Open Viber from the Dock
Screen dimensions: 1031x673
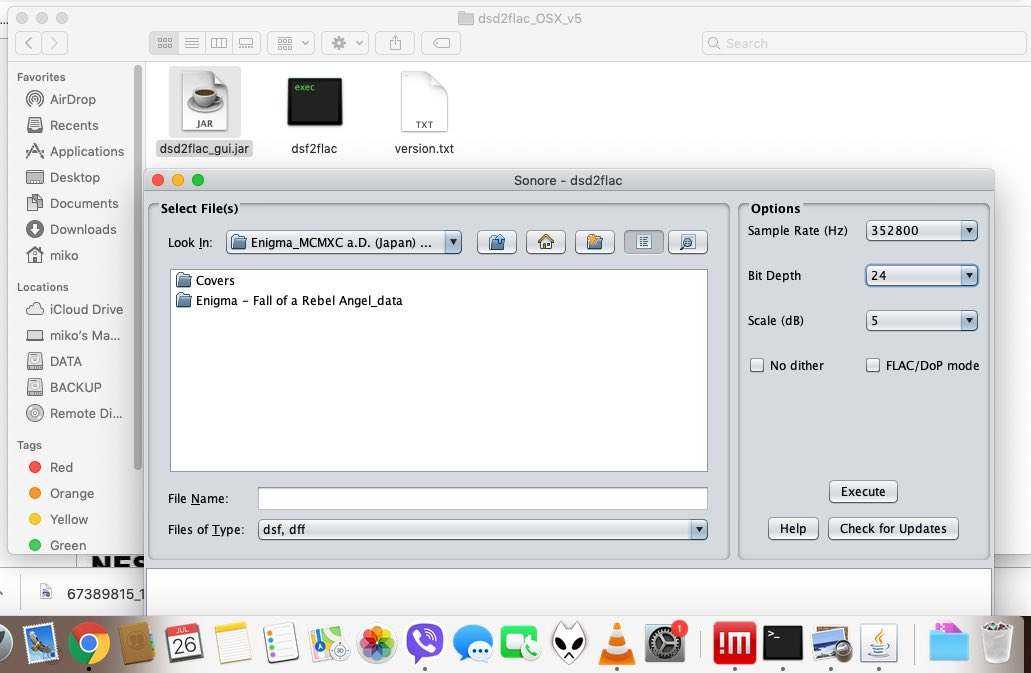click(425, 643)
